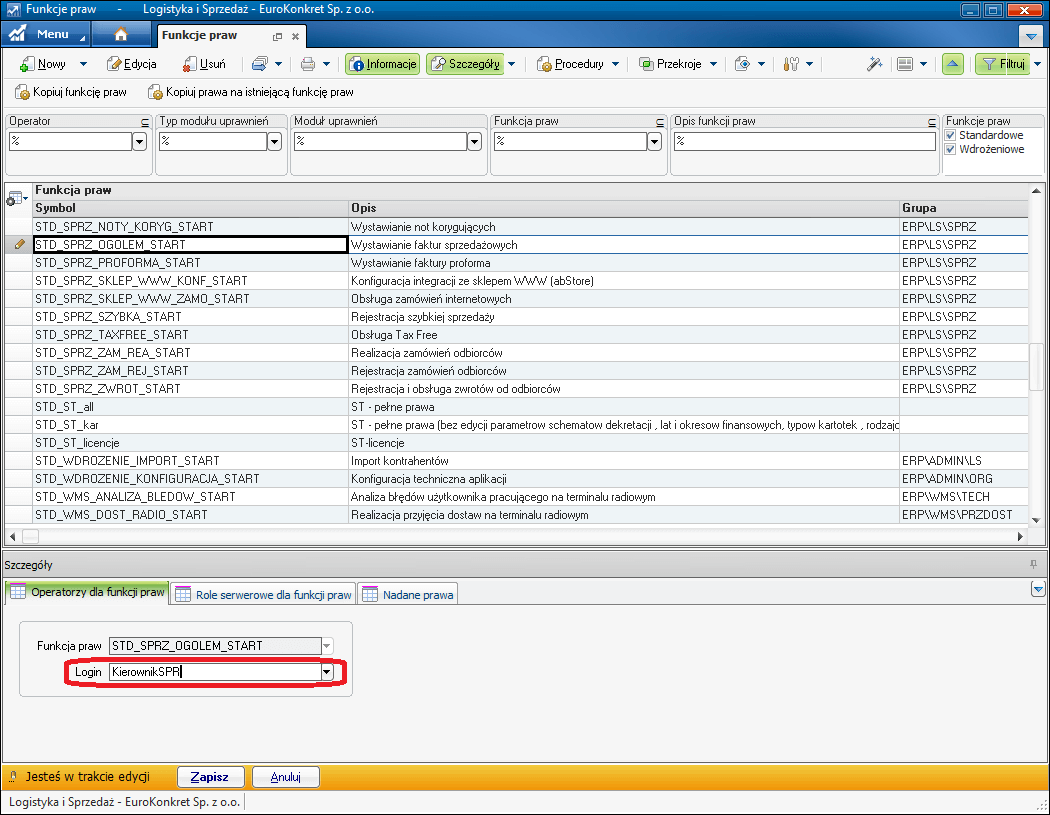Open the Login combo box dropdown

[x=327, y=672]
